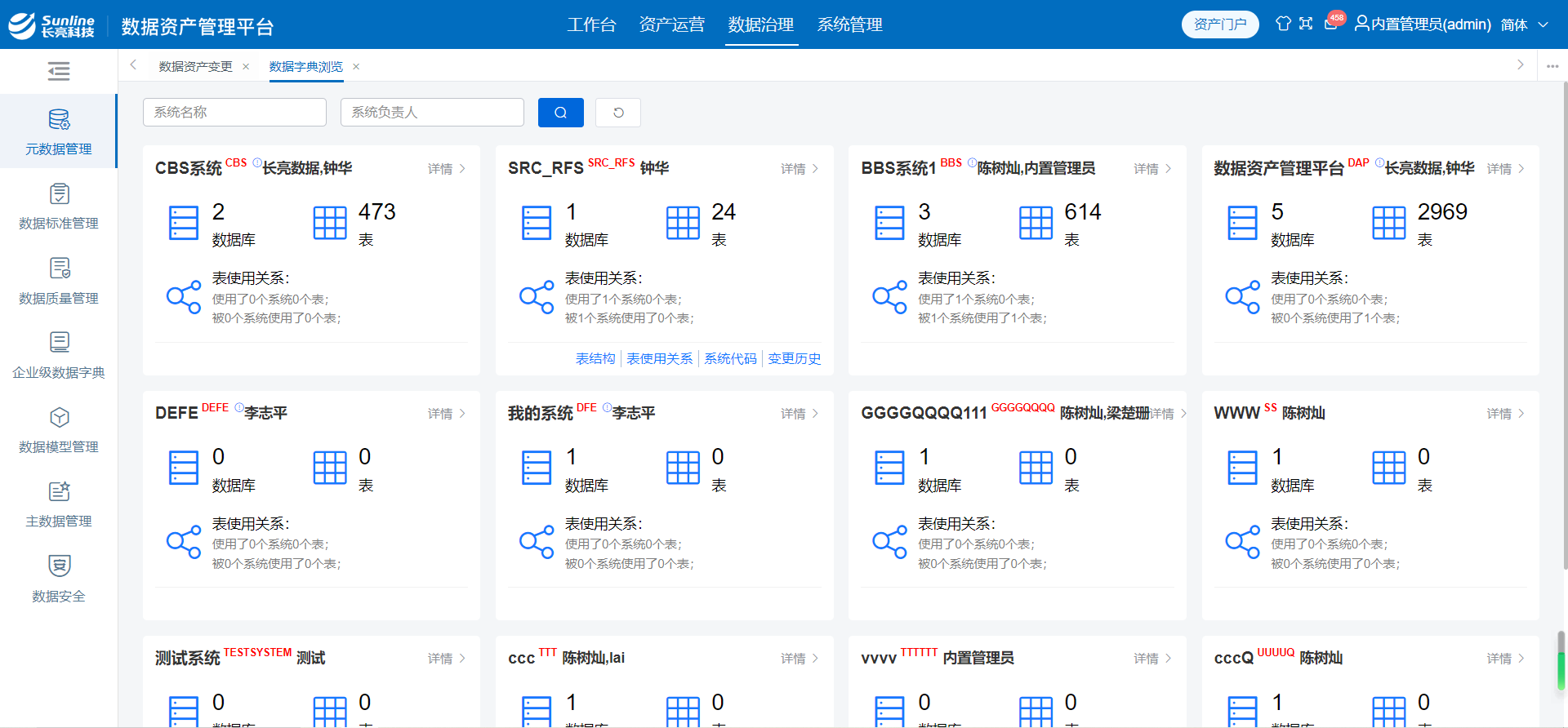Open 变更历史 link in SRC_RFS card
This screenshot has width=1568, height=728.
795,358
